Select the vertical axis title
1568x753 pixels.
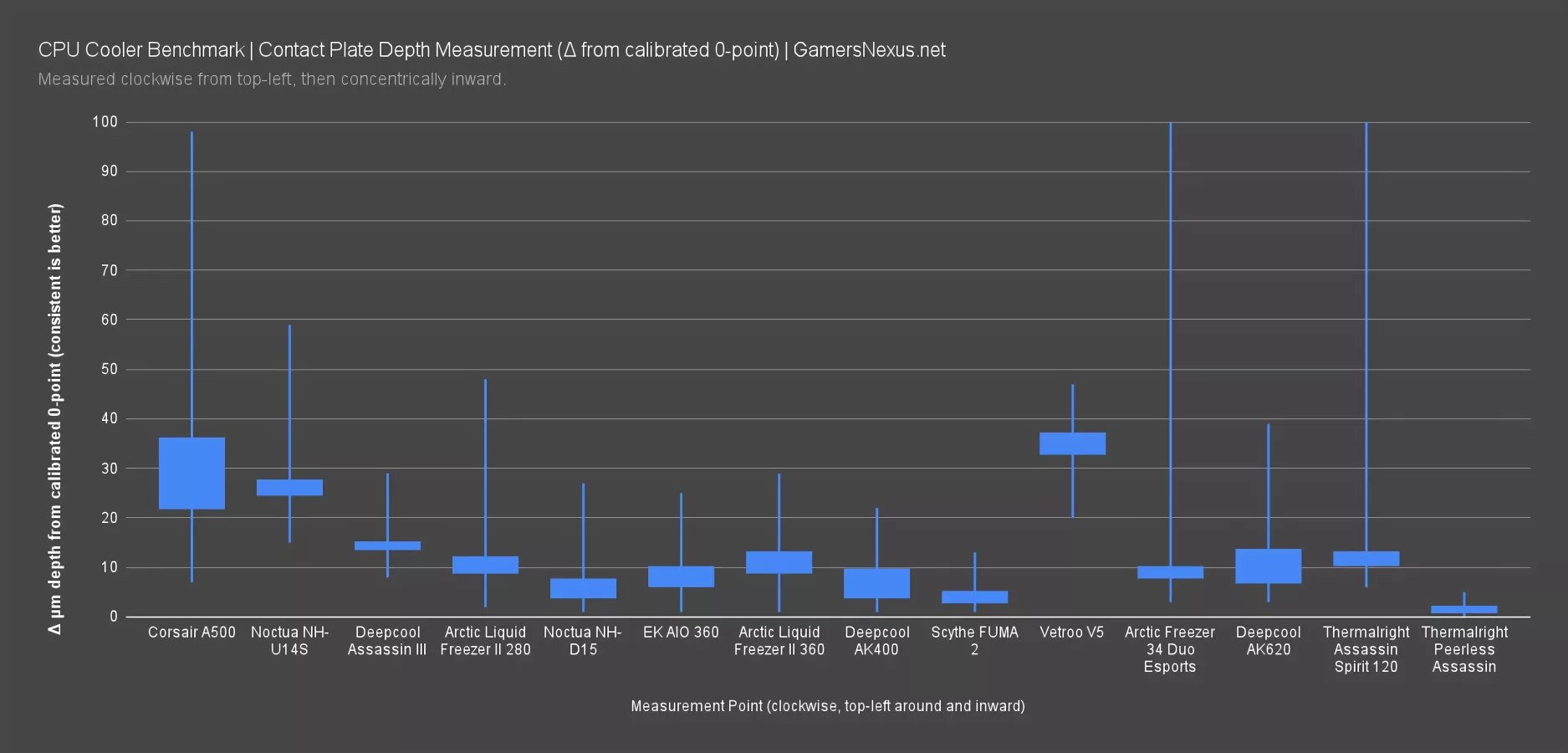click(x=55, y=418)
